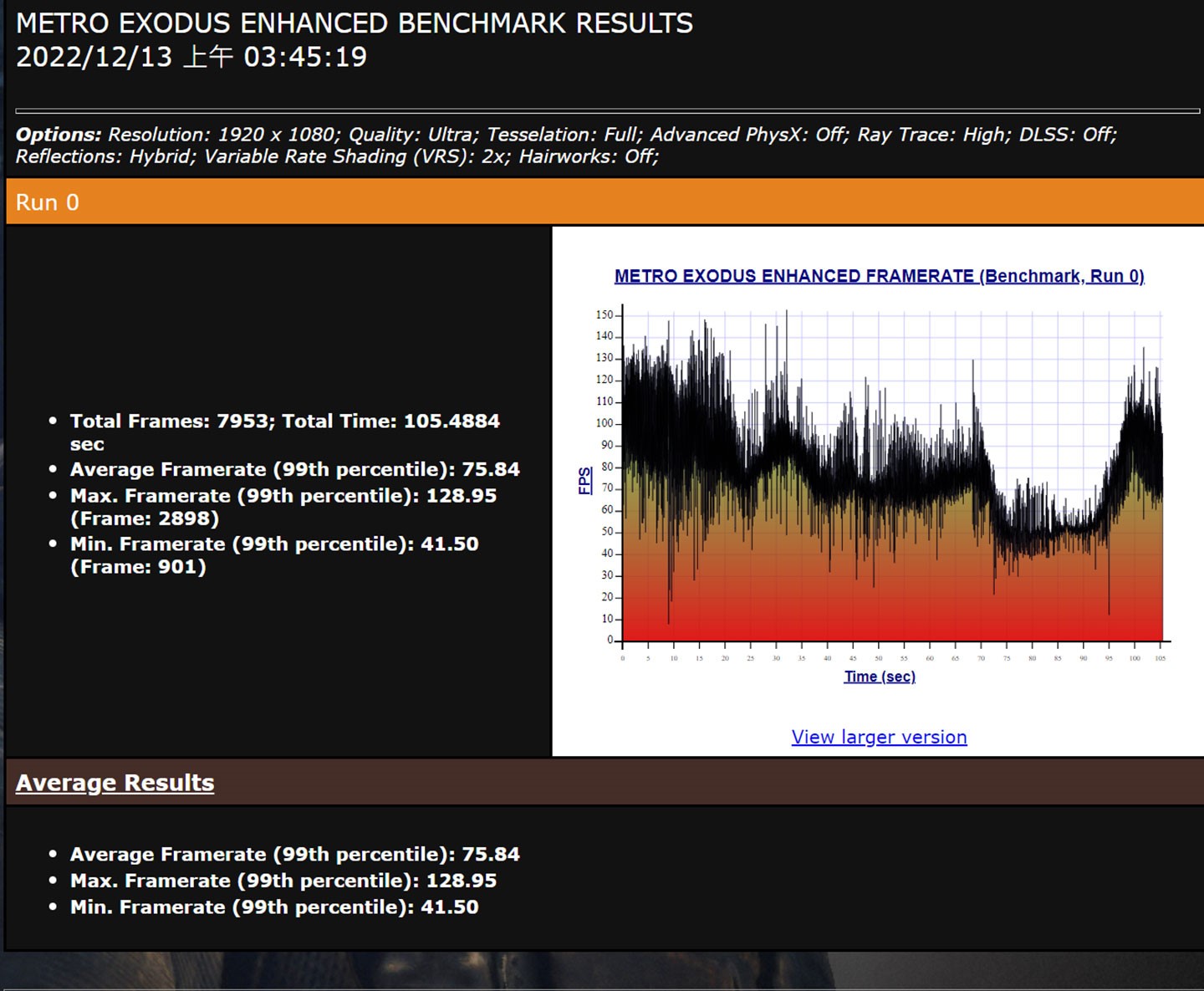
Task: Click Variable Rate Shading (VRS): 2x text
Action: (x=358, y=156)
